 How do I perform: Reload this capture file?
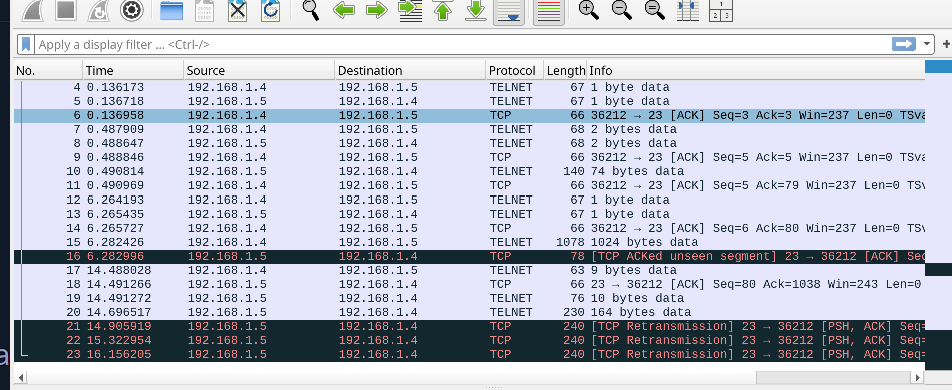(x=270, y=10)
